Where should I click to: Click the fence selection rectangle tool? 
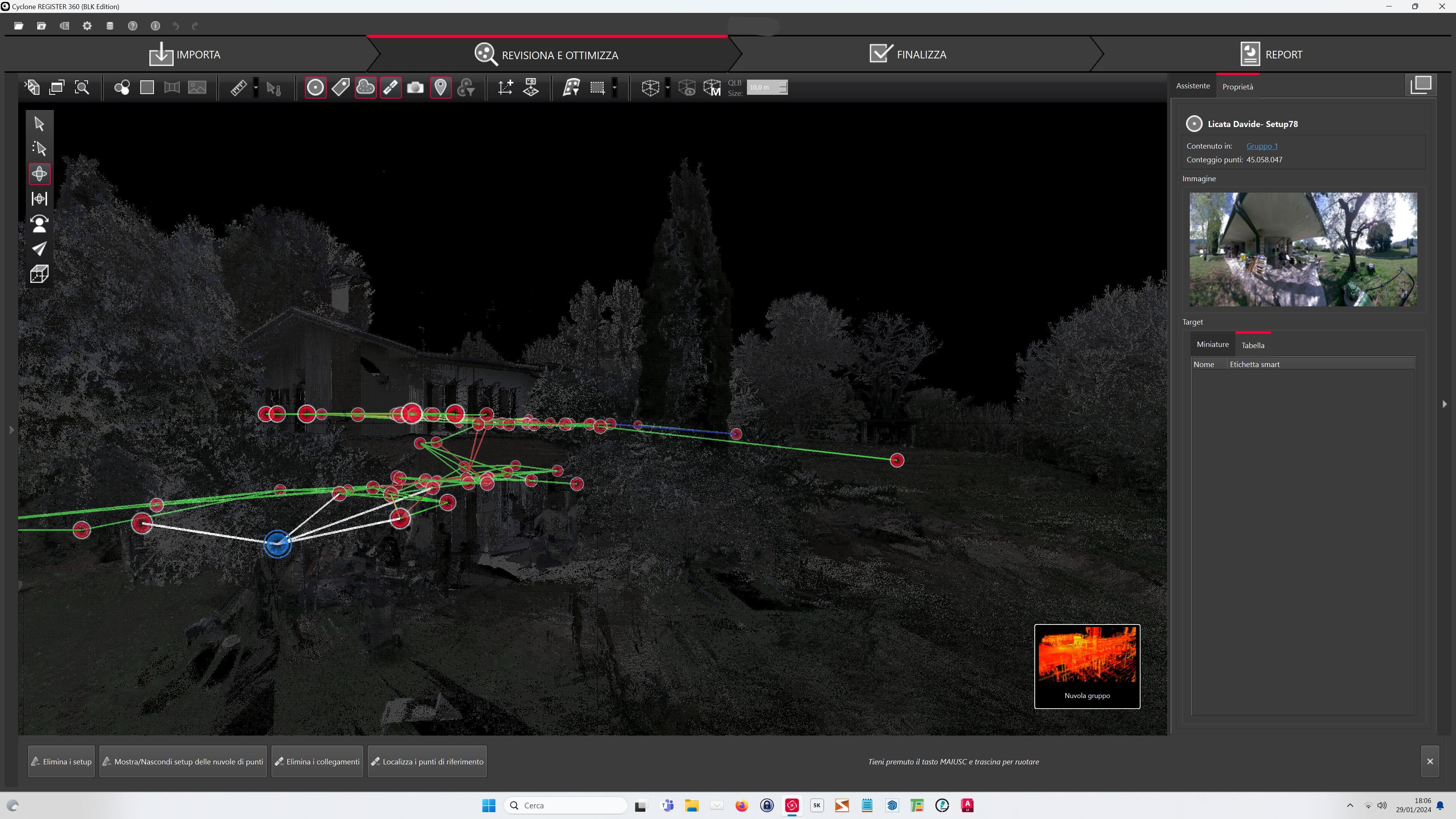click(x=597, y=88)
